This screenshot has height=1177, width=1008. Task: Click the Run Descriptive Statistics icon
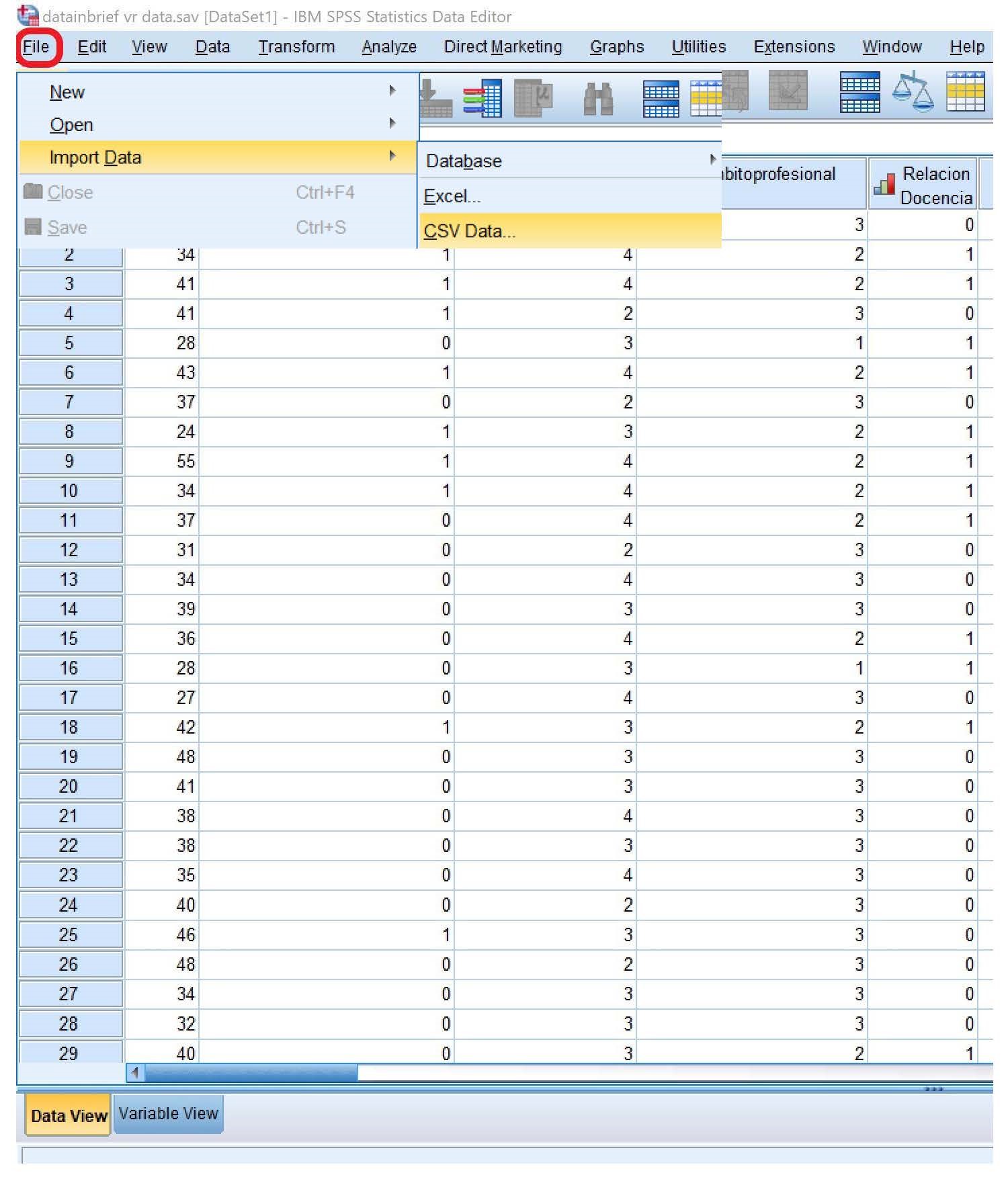534,98
